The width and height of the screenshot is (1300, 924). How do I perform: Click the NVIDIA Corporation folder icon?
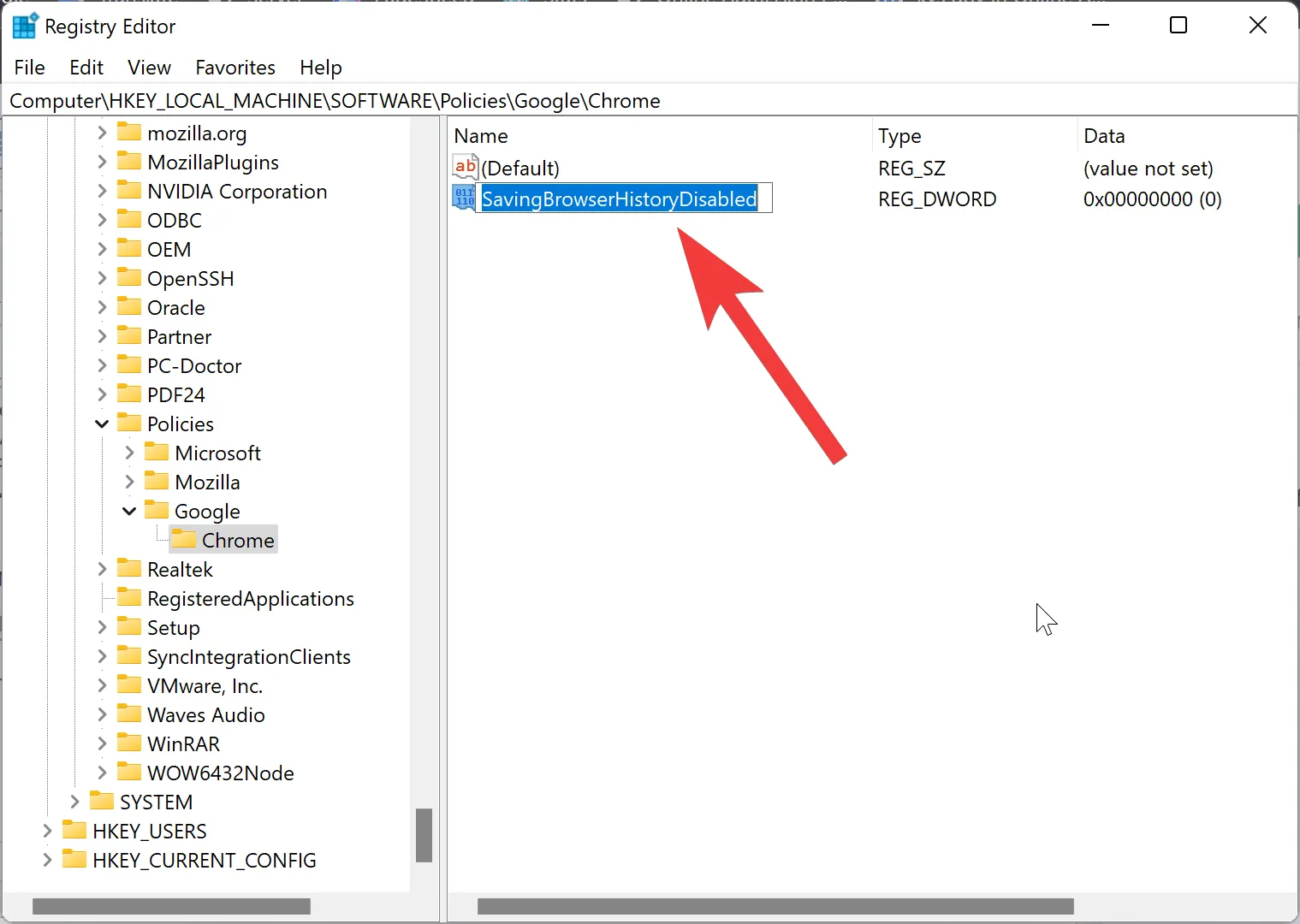(x=129, y=191)
